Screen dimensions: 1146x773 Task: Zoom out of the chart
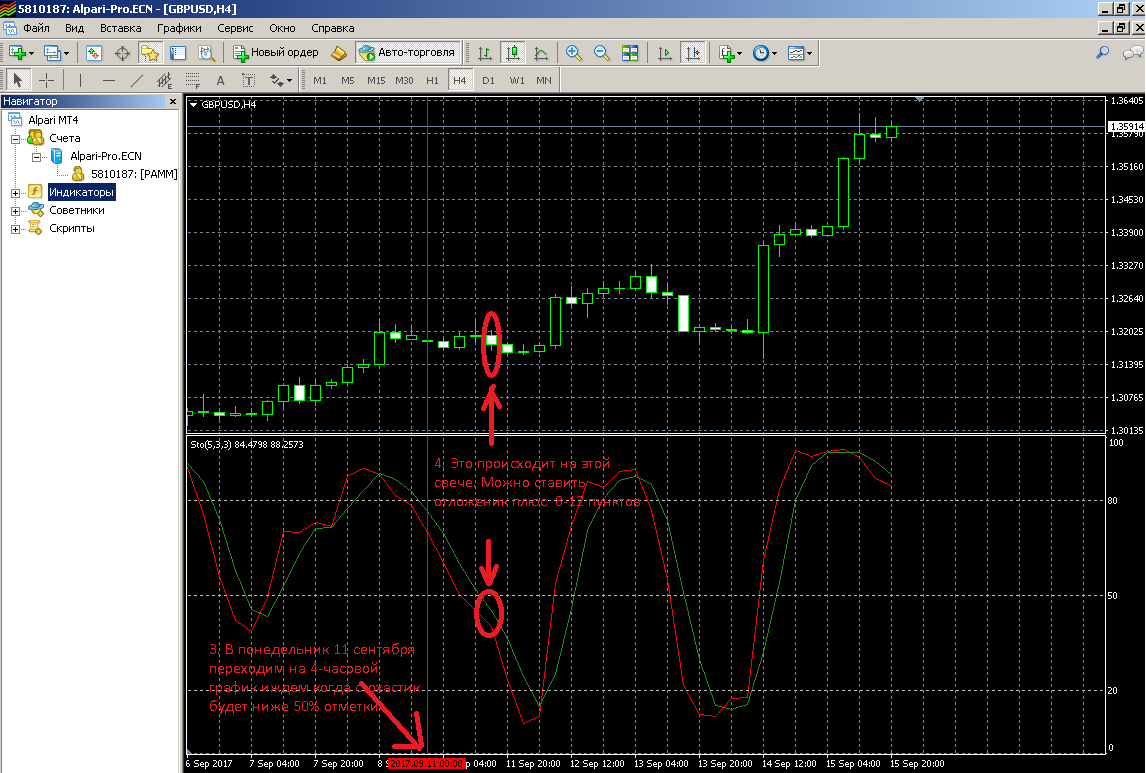coord(602,53)
